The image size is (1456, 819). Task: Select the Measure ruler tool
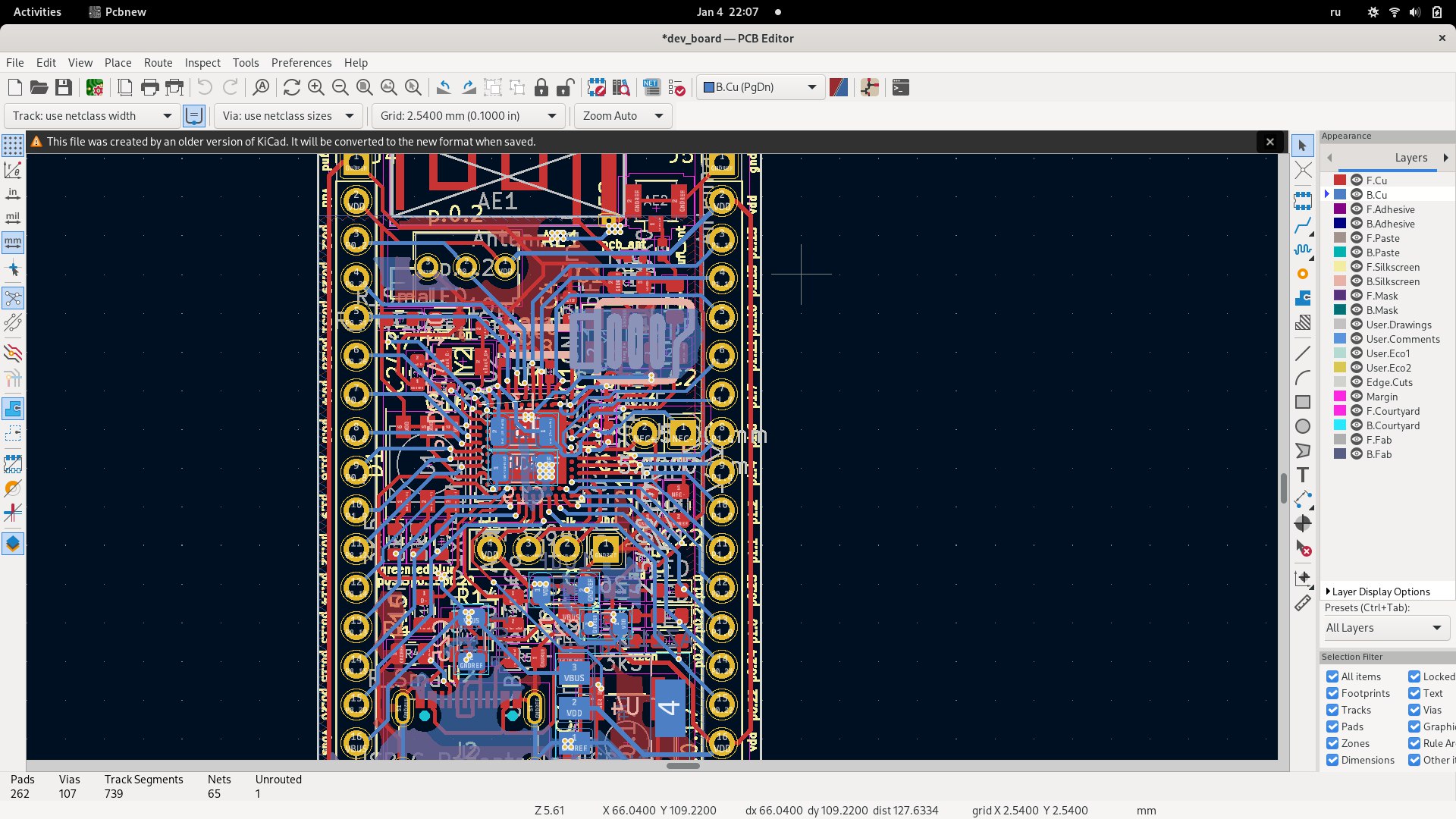coord(1303,603)
